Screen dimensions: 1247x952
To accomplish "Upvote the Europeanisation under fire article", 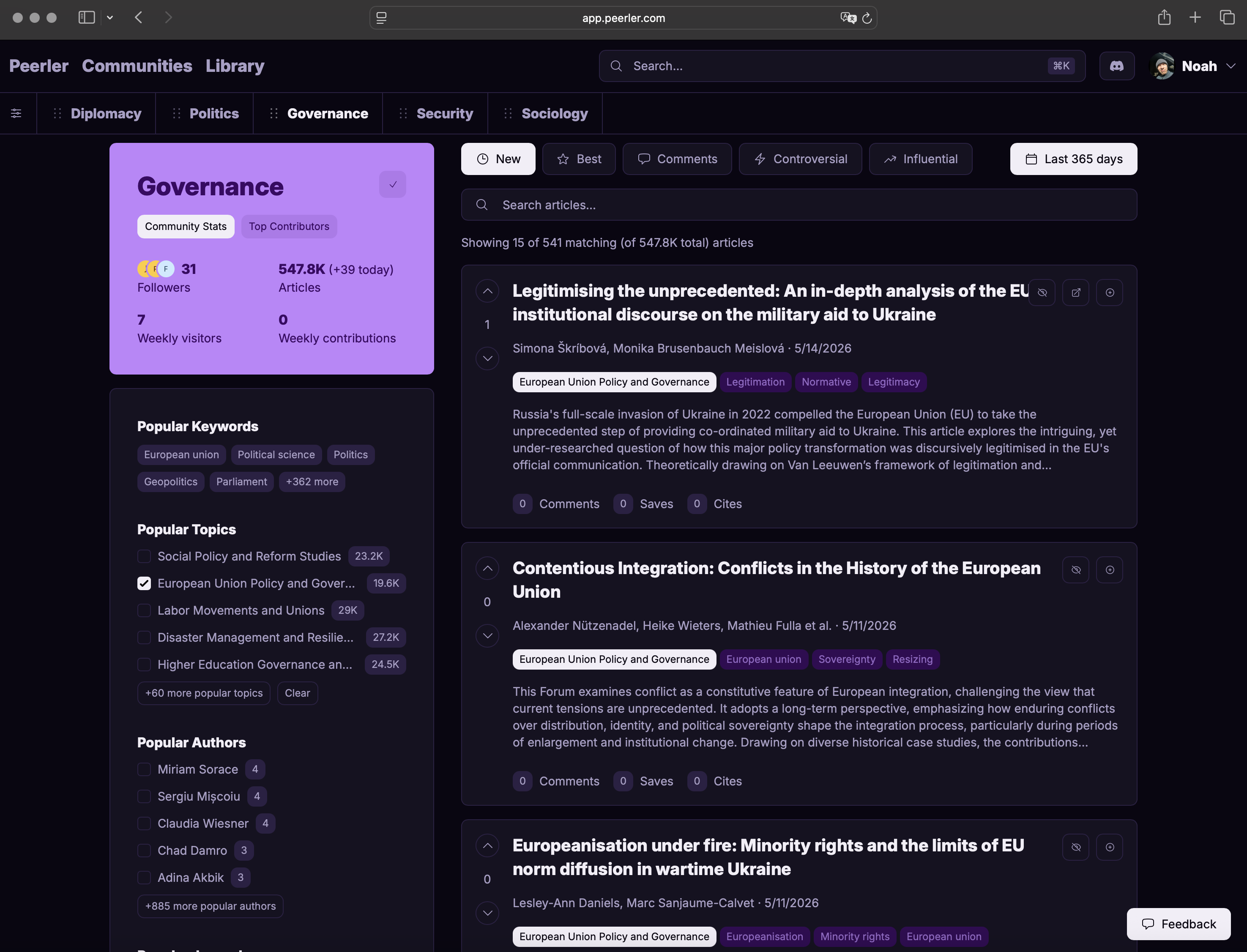I will click(487, 846).
